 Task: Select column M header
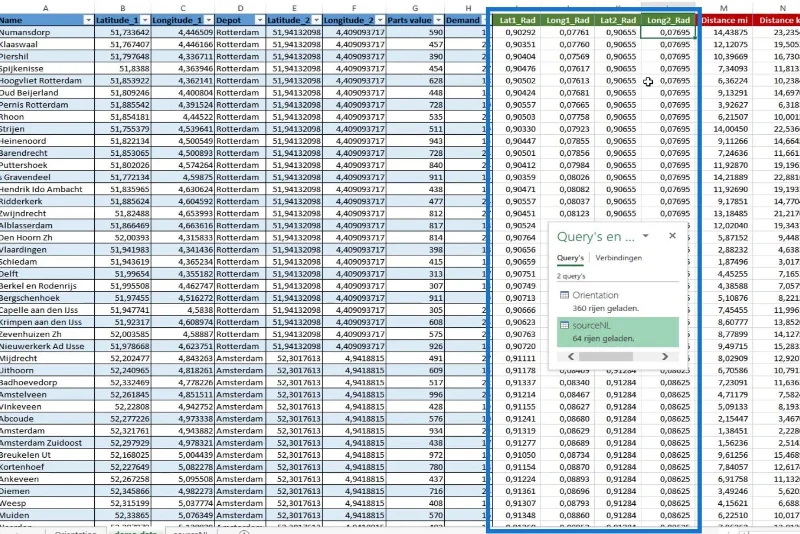coord(723,8)
